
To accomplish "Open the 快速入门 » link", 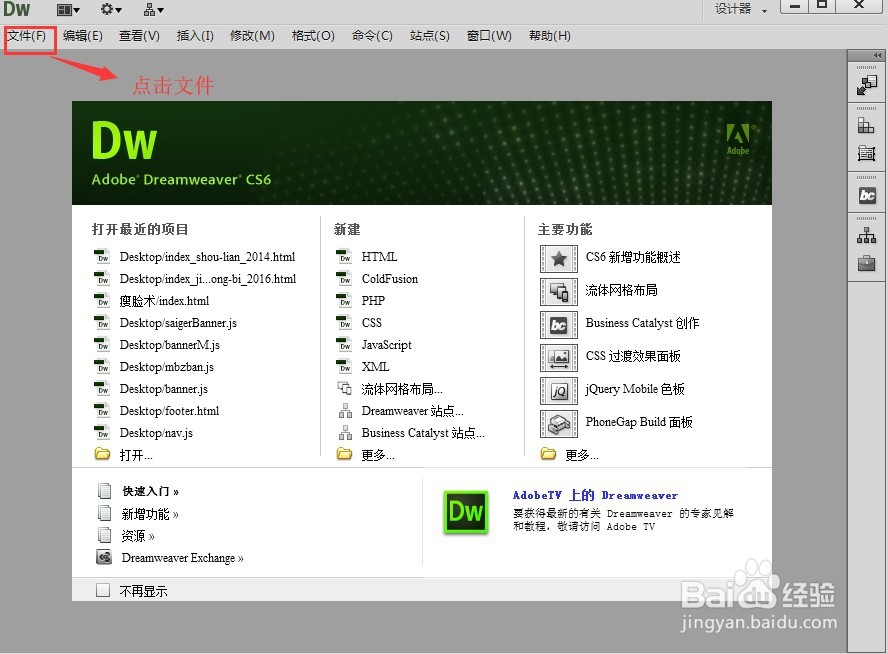I will pos(150,491).
